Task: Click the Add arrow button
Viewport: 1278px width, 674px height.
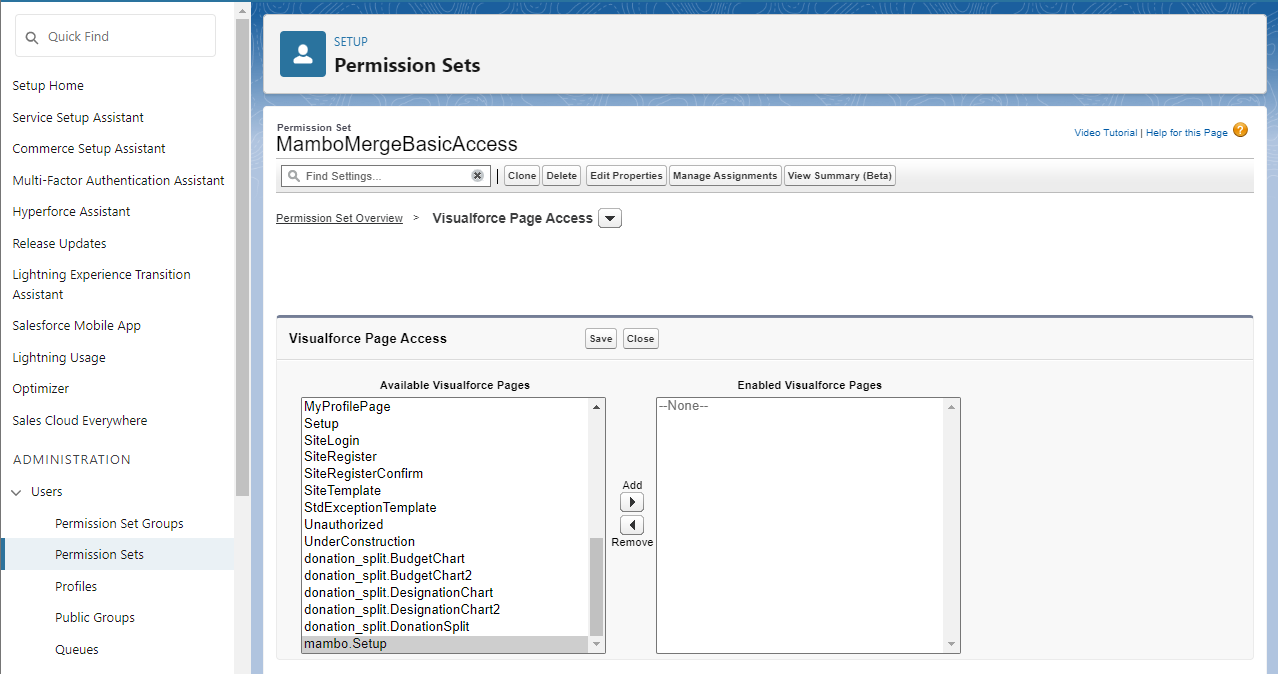Action: (x=632, y=502)
